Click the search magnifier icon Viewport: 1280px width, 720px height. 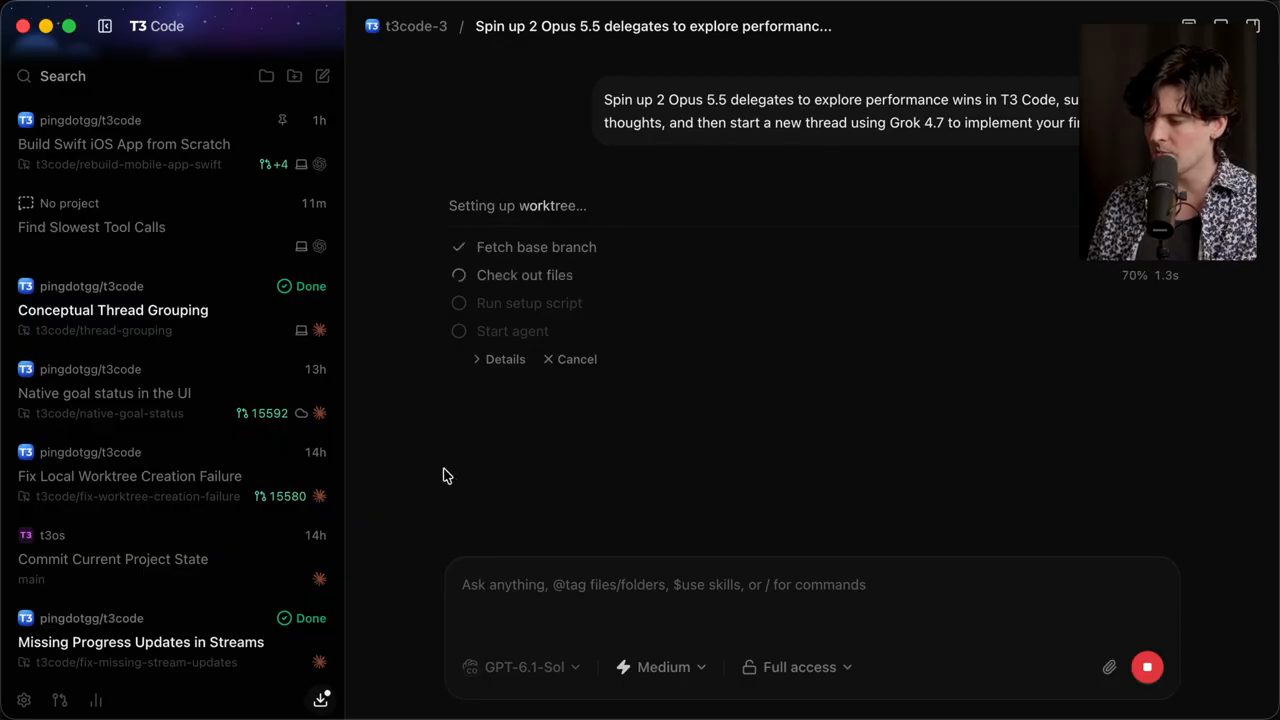point(24,76)
